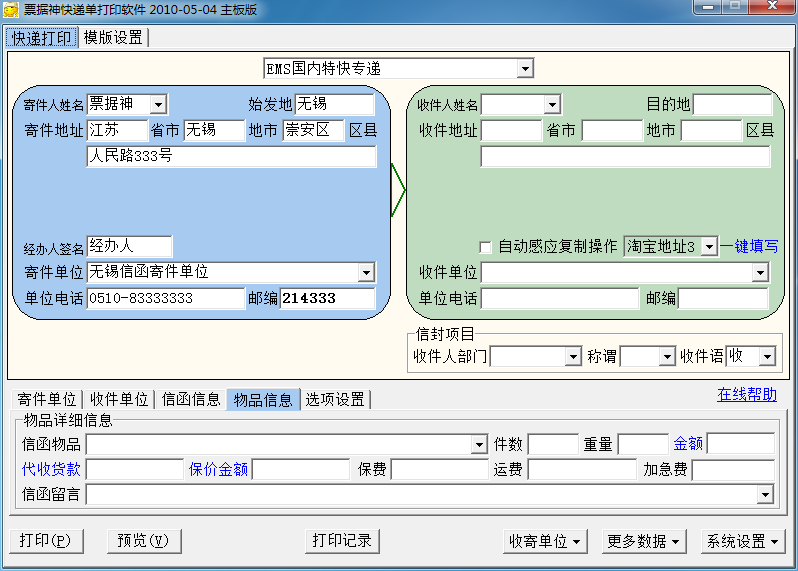Expand the 收件人姓名 dropdown
Viewport: 798px width, 571px height.
click(x=552, y=105)
